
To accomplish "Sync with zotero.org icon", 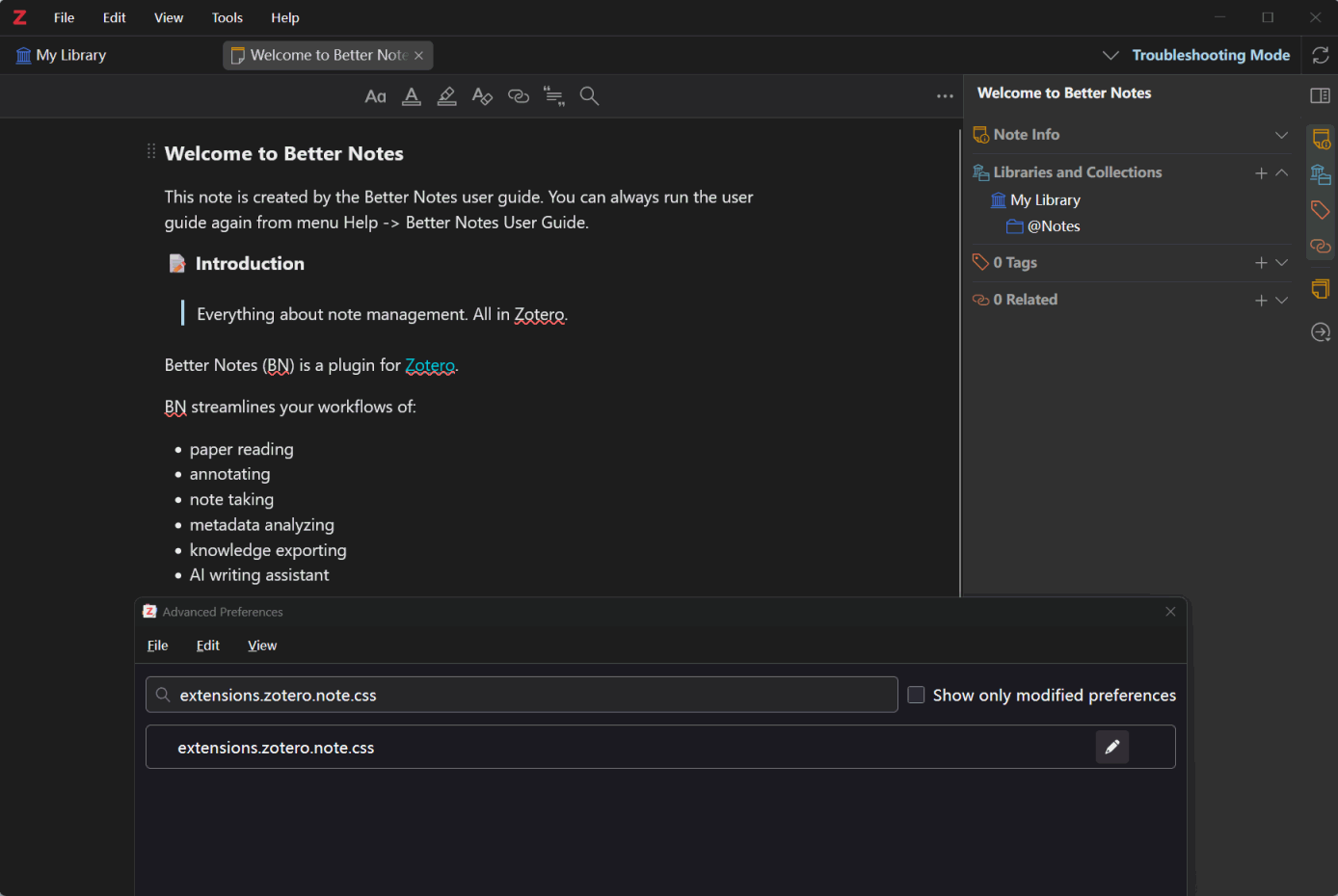I will (1321, 56).
